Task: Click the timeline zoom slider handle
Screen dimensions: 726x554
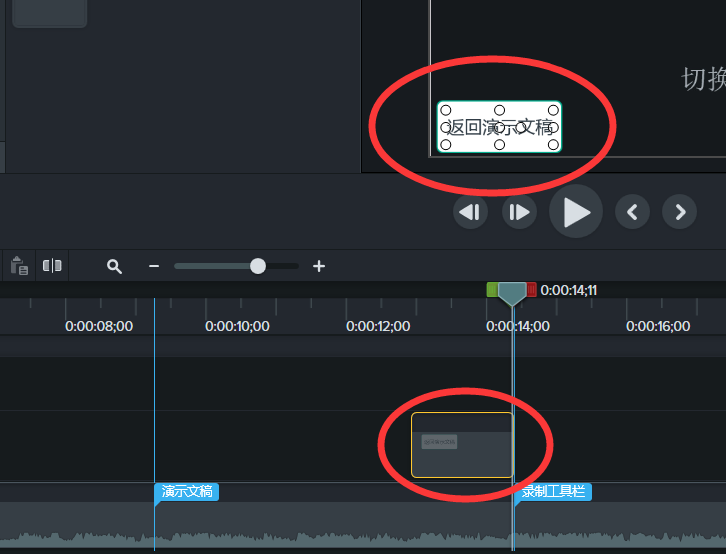Action: 258,266
